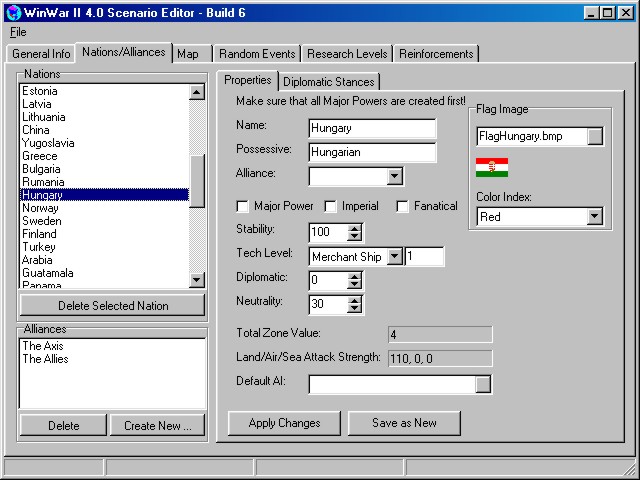The width and height of the screenshot is (640, 480).
Task: Increase the Stability spinner value
Action: (355, 227)
